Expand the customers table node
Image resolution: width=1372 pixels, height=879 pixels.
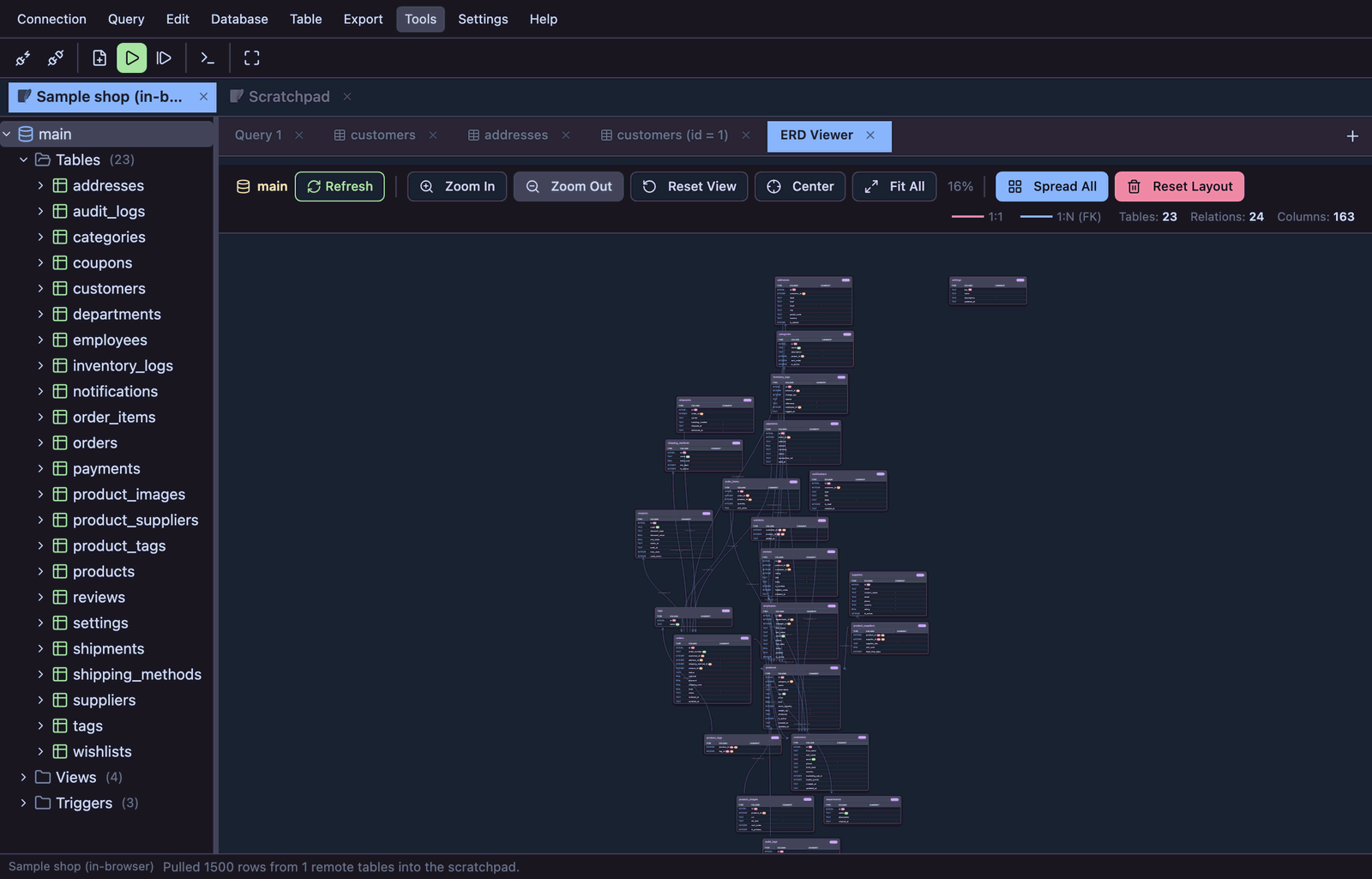pyautogui.click(x=40, y=288)
